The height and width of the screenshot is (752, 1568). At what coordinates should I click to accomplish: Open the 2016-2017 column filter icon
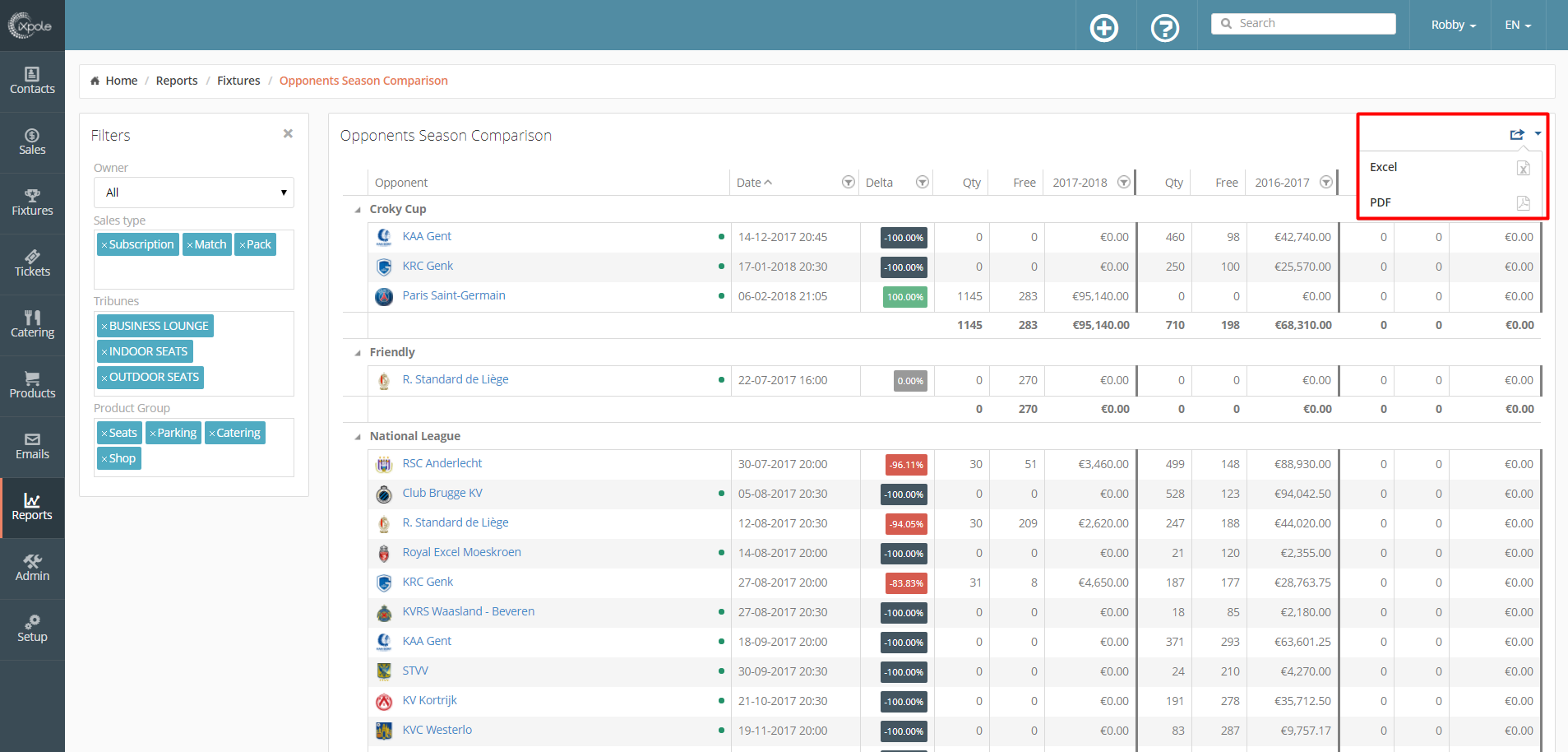pyautogui.click(x=1326, y=182)
